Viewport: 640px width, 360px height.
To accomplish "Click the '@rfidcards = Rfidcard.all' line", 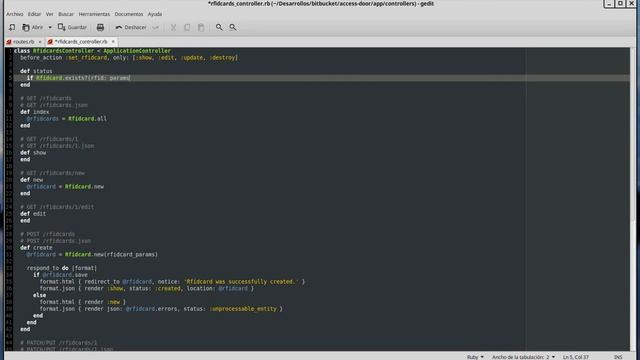I will (67, 119).
